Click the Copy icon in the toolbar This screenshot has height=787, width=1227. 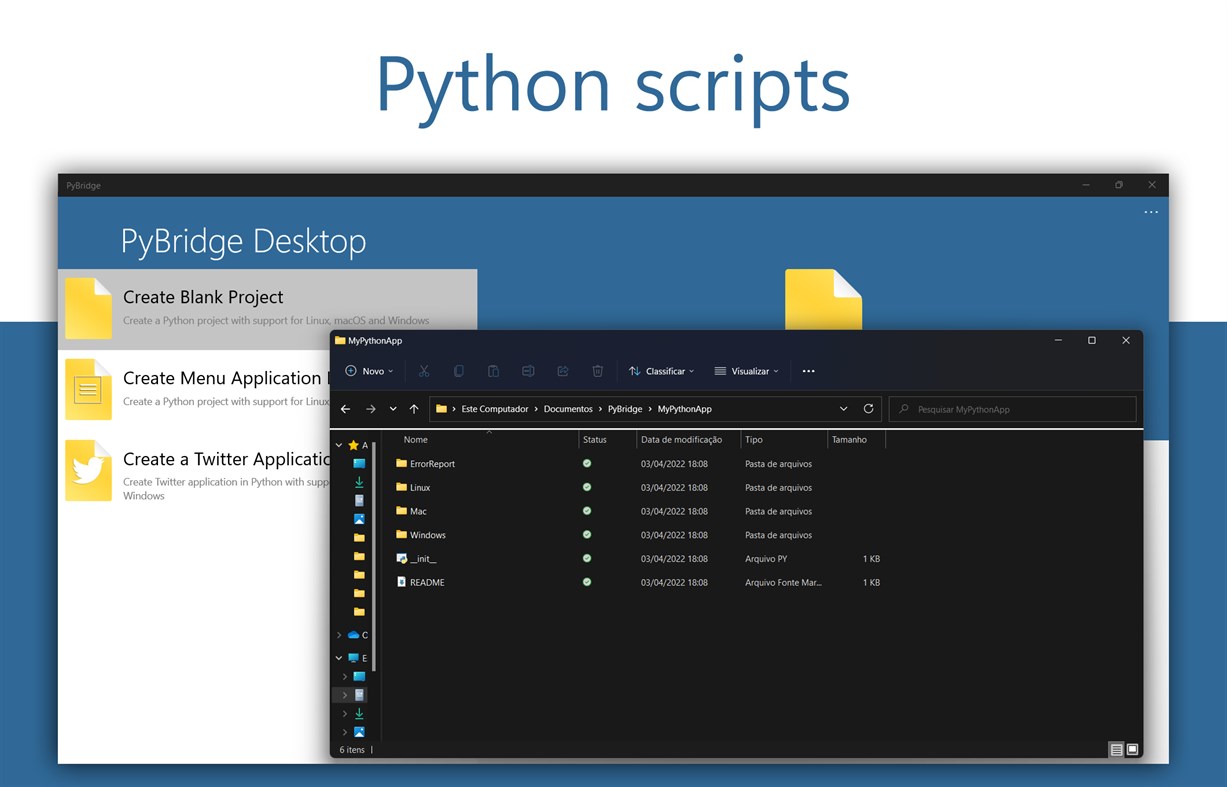click(x=459, y=371)
